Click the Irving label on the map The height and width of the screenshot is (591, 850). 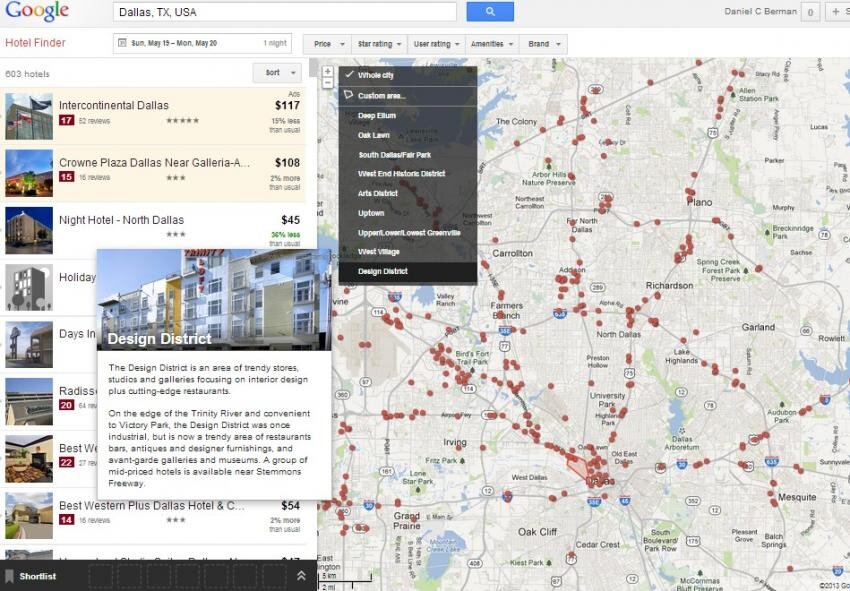pos(455,442)
